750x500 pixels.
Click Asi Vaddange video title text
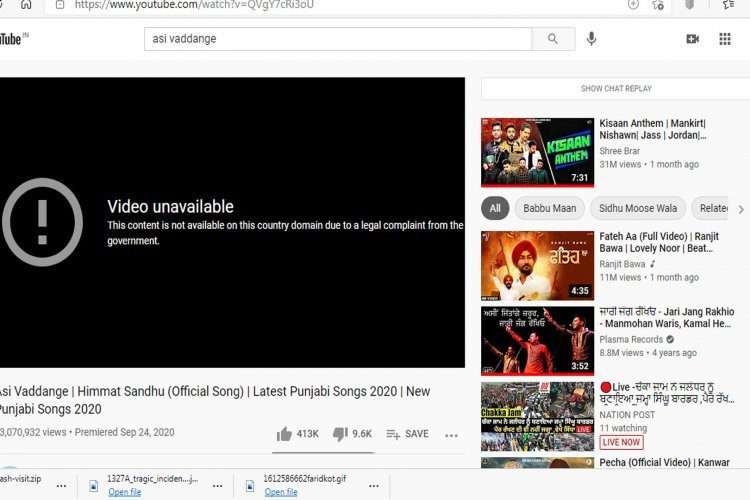(x=215, y=400)
